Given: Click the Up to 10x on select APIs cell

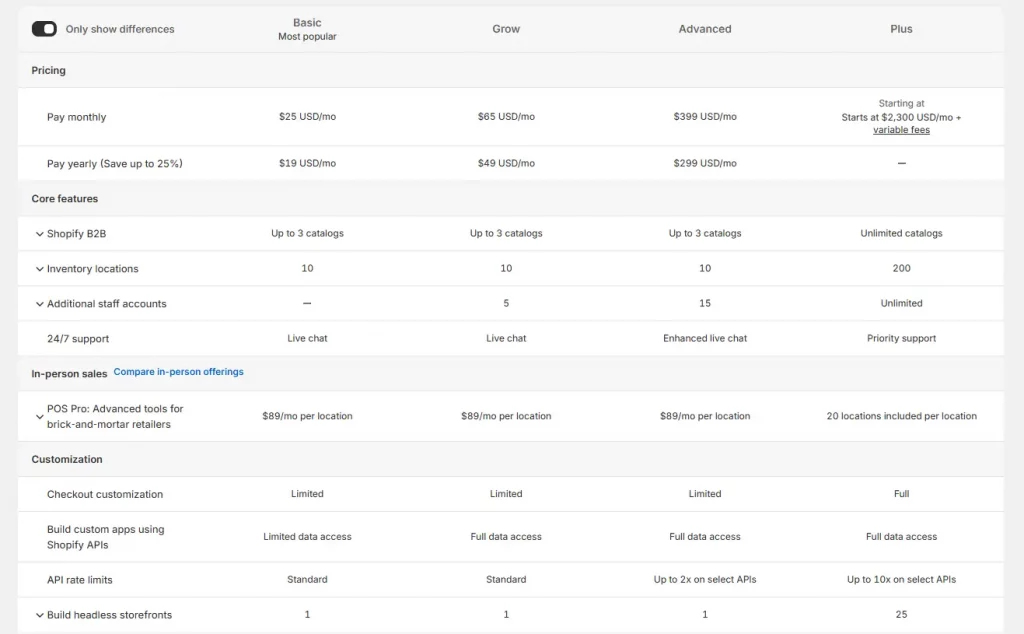Looking at the screenshot, I should pos(901,579).
